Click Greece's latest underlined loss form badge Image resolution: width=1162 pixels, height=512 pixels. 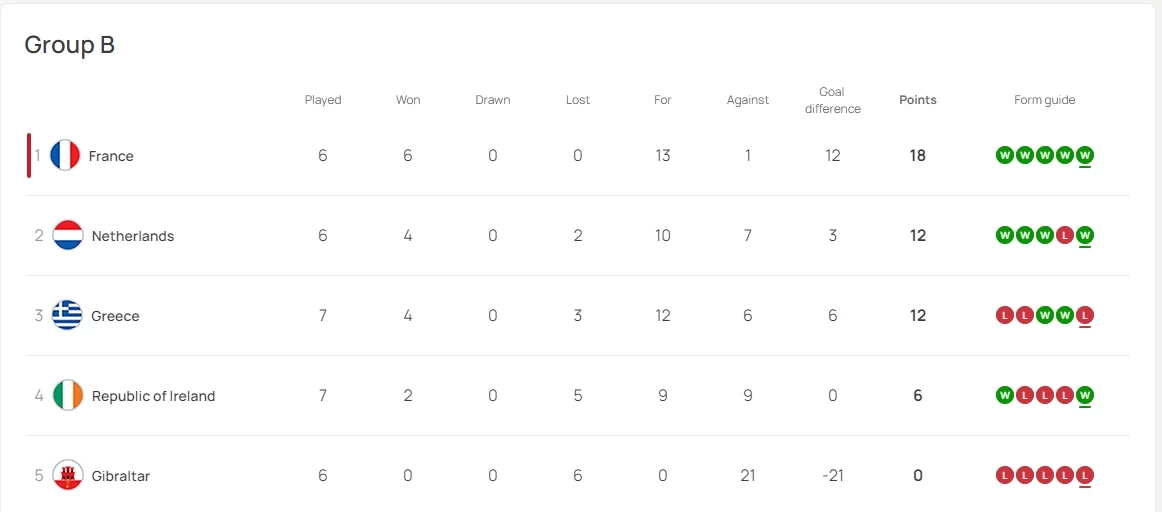(x=1085, y=315)
